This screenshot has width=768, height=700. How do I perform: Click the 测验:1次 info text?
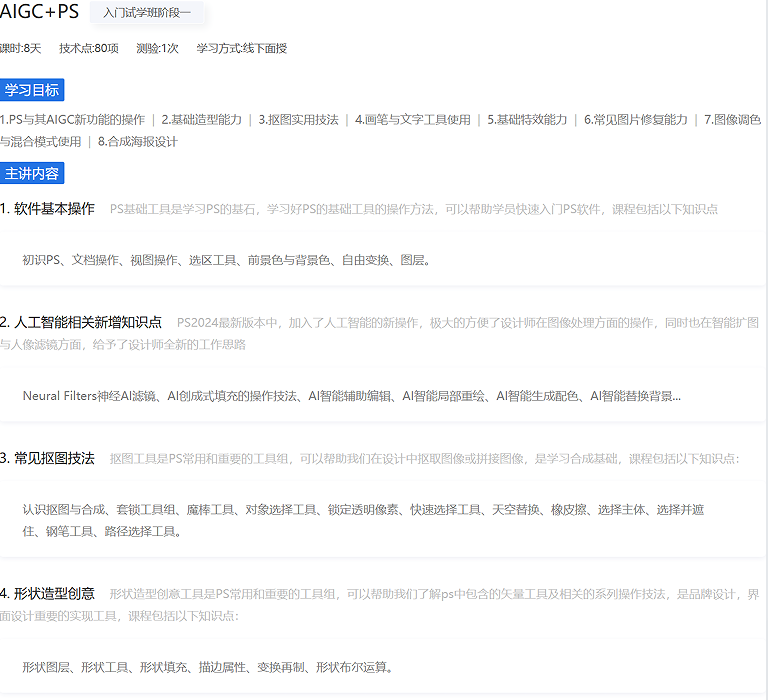pos(157,48)
